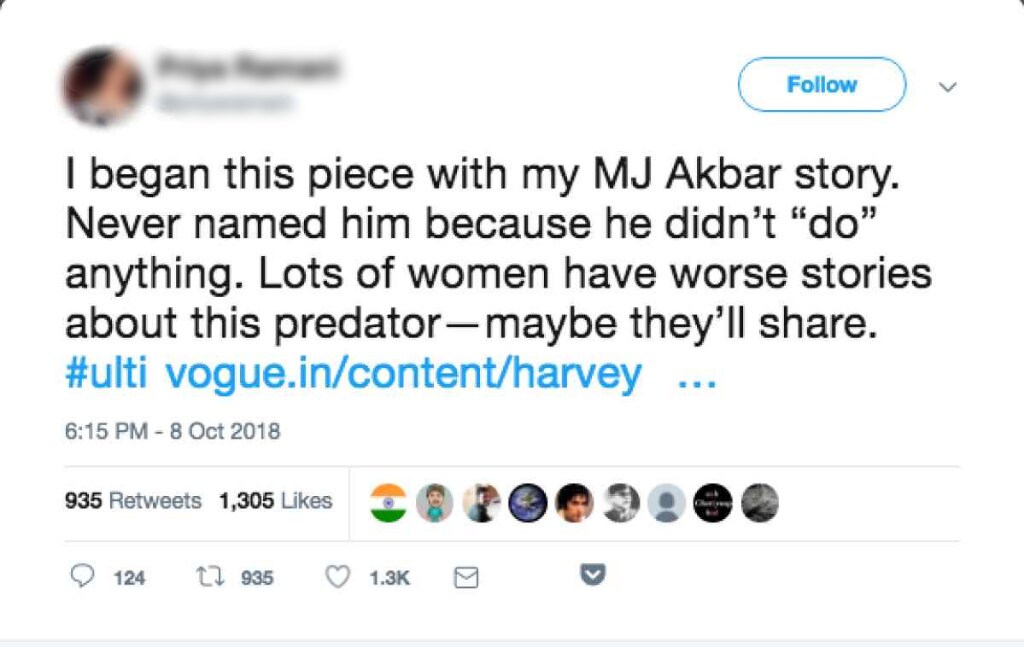The height and width of the screenshot is (647, 1024).
Task: Click the reply speech bubble icon
Action: pyautogui.click(x=84, y=576)
